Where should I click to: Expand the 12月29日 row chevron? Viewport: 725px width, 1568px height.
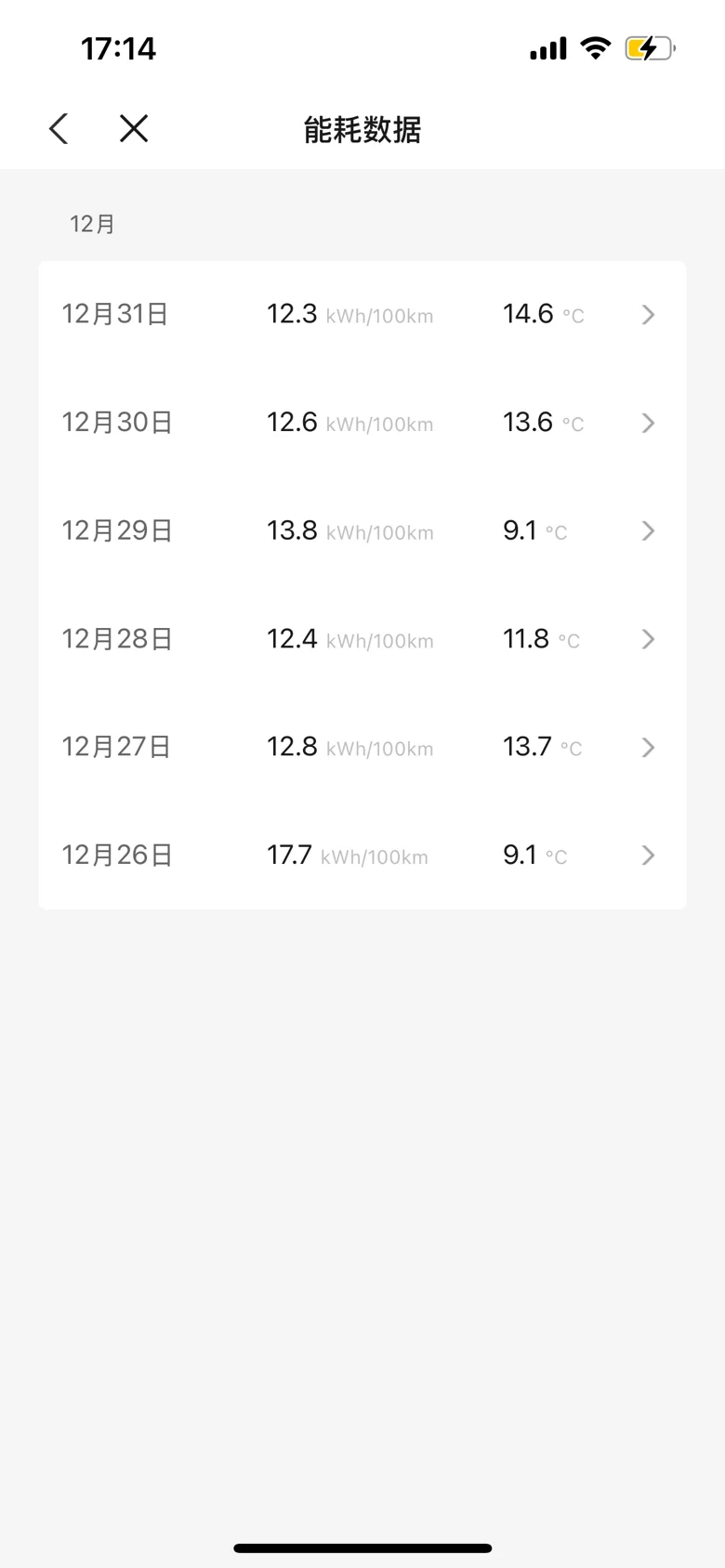(649, 531)
